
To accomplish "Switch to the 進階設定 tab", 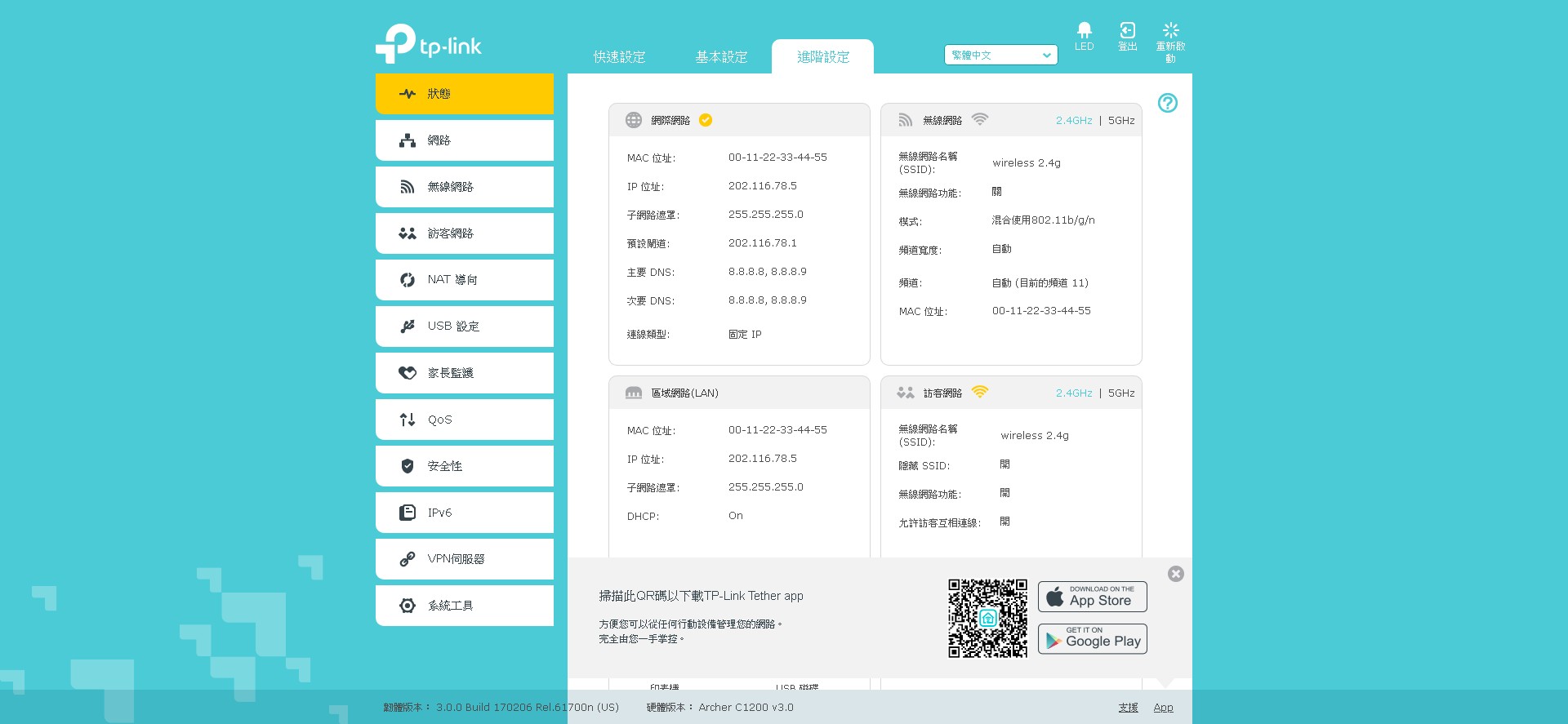I will point(823,57).
